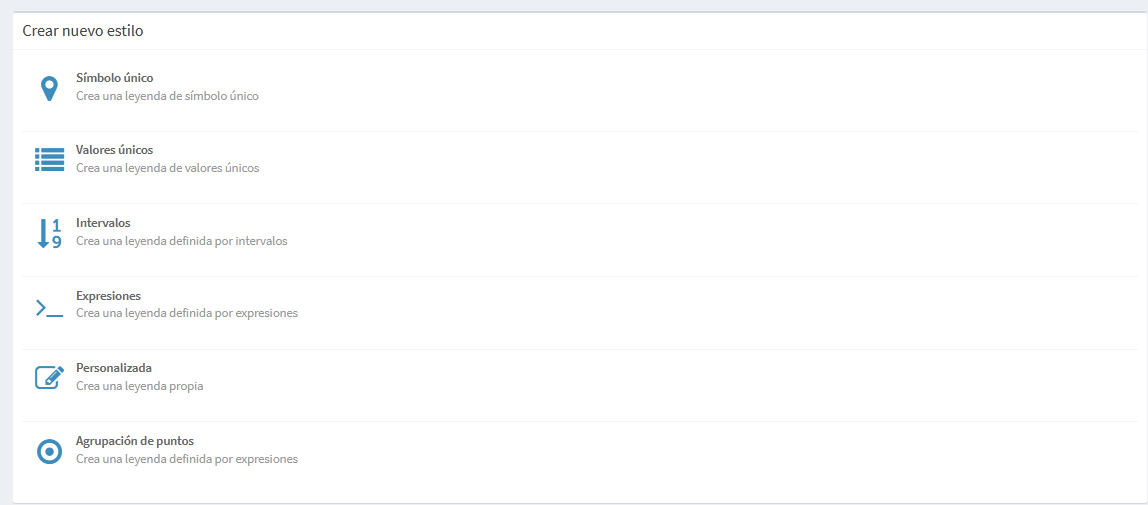This screenshot has height=505, width=1148.
Task: Click 'Crea una leyenda de símbolo único' description
Action: tap(168, 96)
